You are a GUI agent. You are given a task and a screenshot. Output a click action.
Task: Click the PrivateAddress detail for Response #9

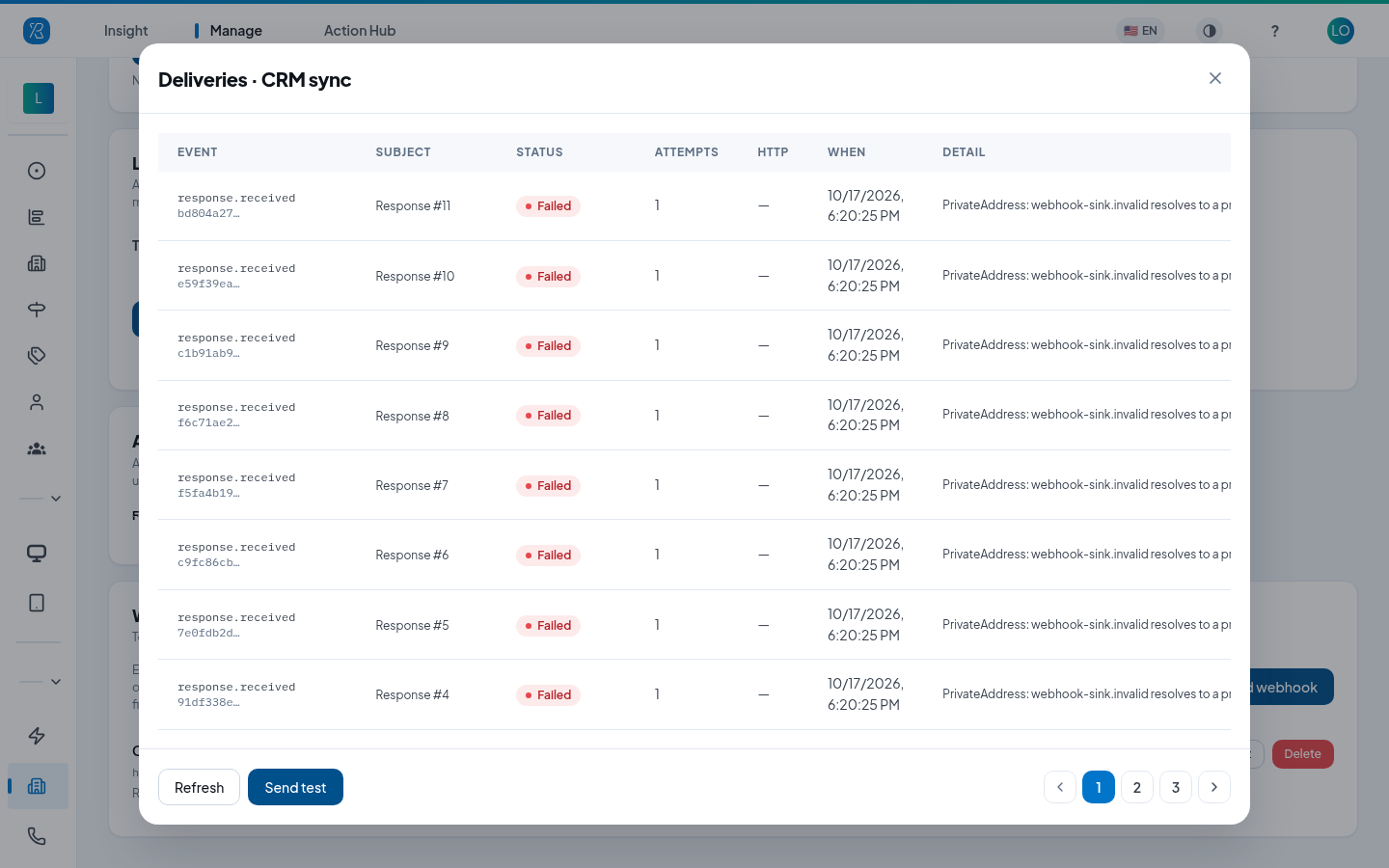pos(1086,345)
